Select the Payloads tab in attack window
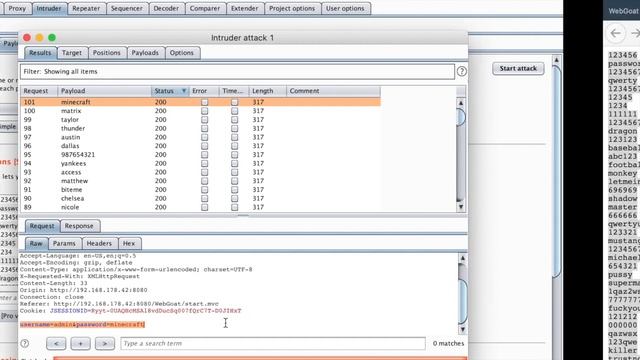The height and width of the screenshot is (360, 640). pyautogui.click(x=145, y=53)
